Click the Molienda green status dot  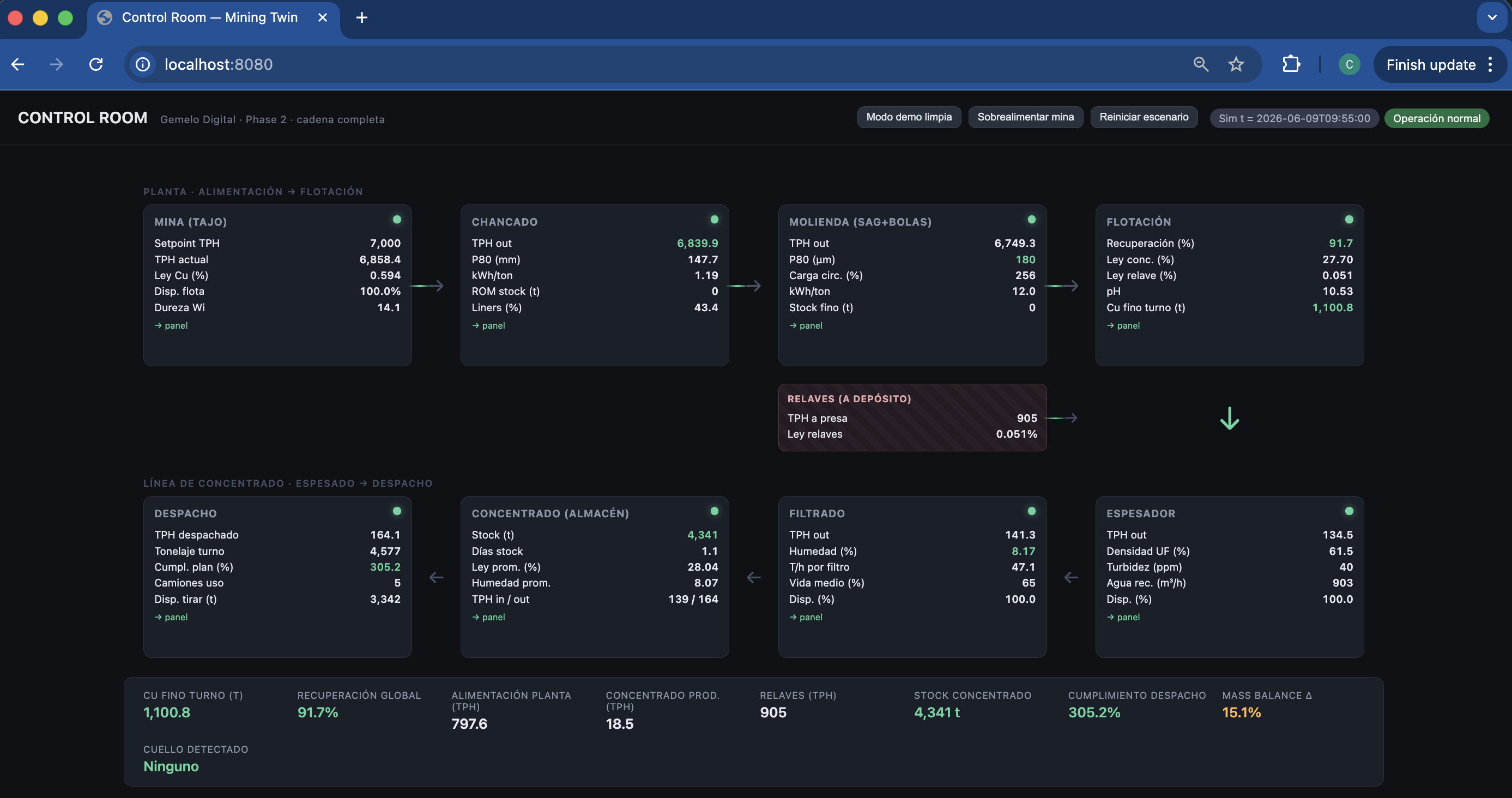point(1031,220)
